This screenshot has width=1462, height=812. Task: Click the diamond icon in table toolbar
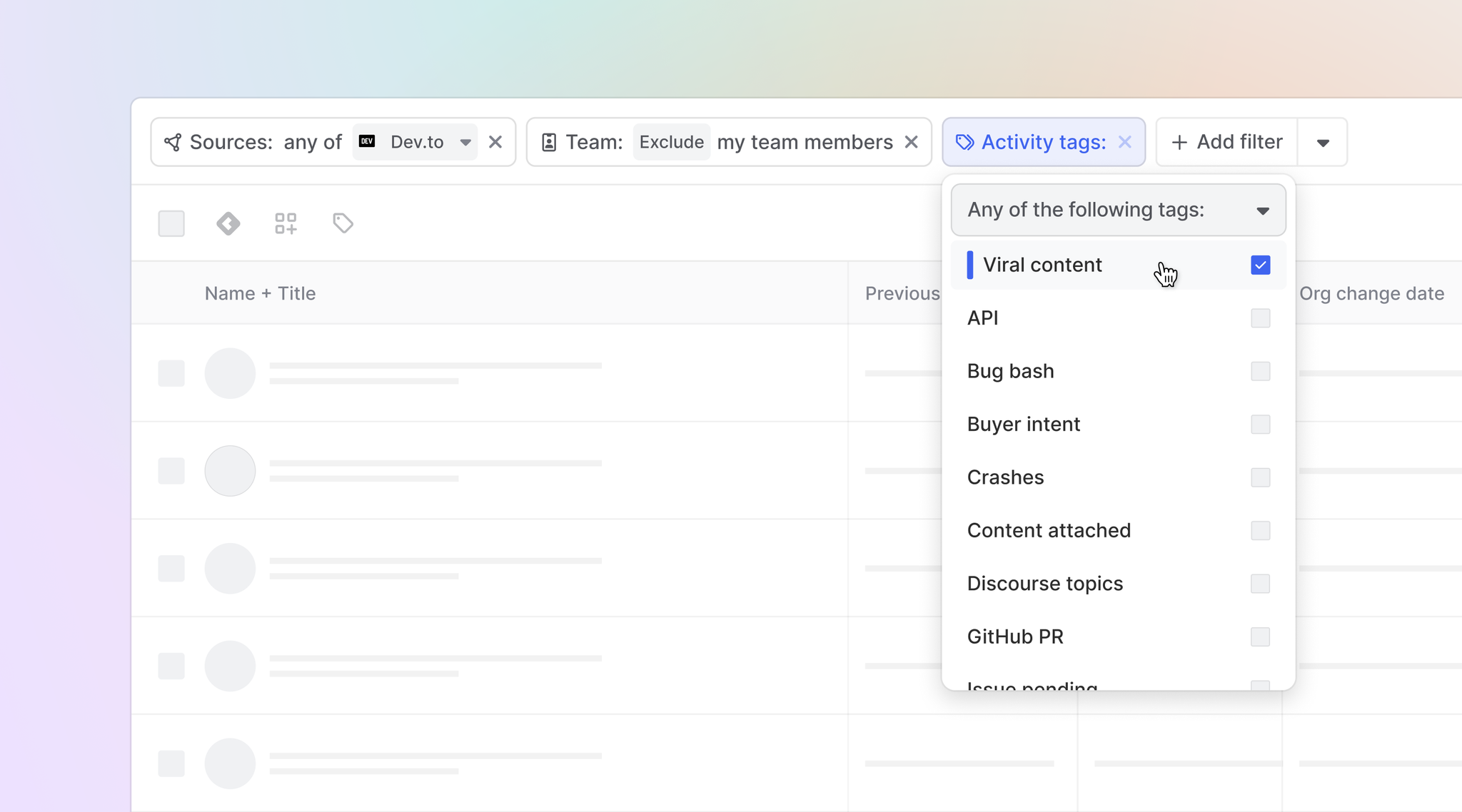tap(228, 223)
